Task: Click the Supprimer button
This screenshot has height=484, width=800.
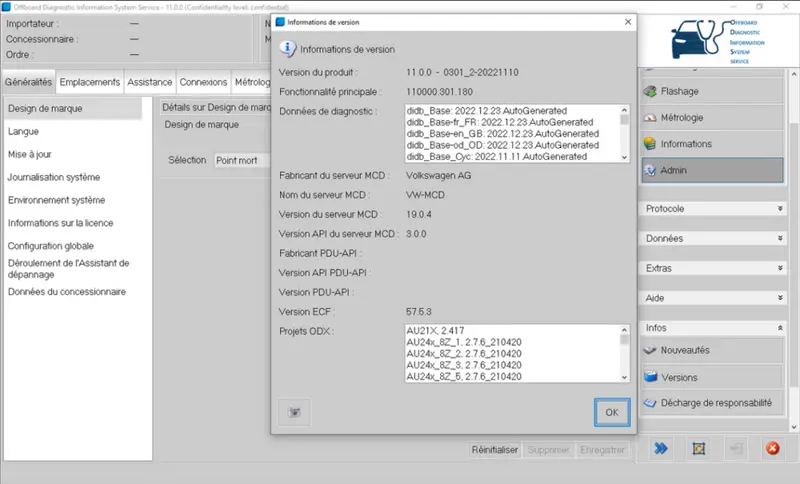Action: [x=548, y=450]
